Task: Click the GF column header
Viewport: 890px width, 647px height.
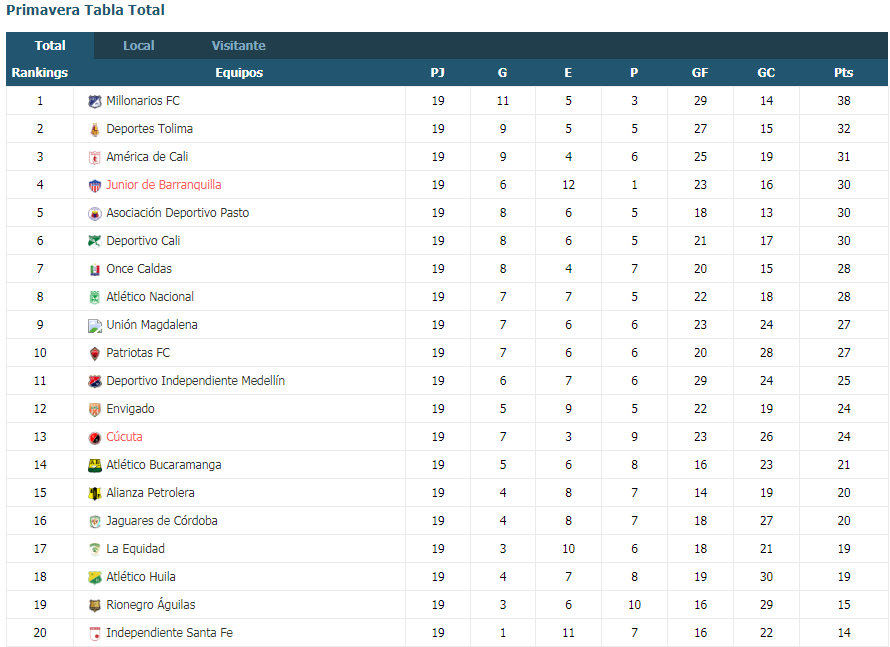Action: [700, 73]
